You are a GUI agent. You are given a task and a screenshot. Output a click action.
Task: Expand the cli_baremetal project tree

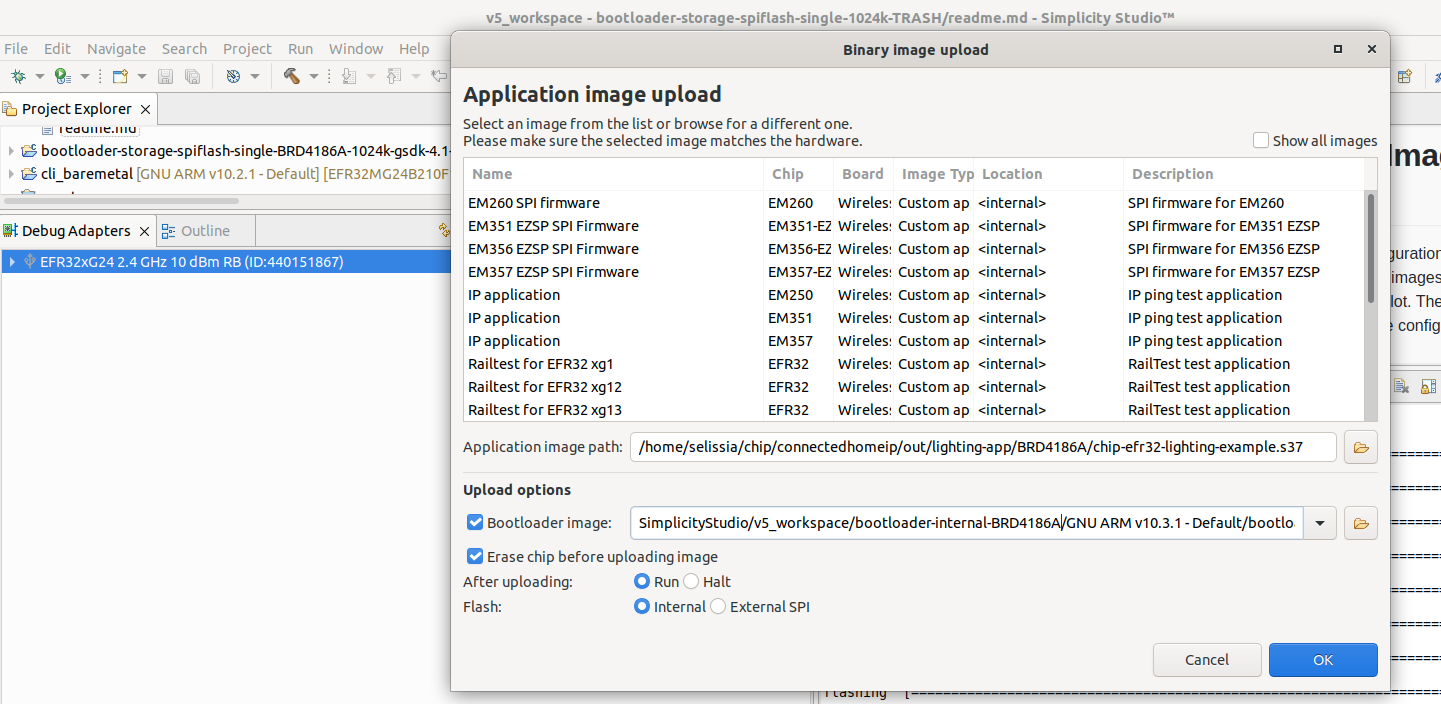coord(11,174)
